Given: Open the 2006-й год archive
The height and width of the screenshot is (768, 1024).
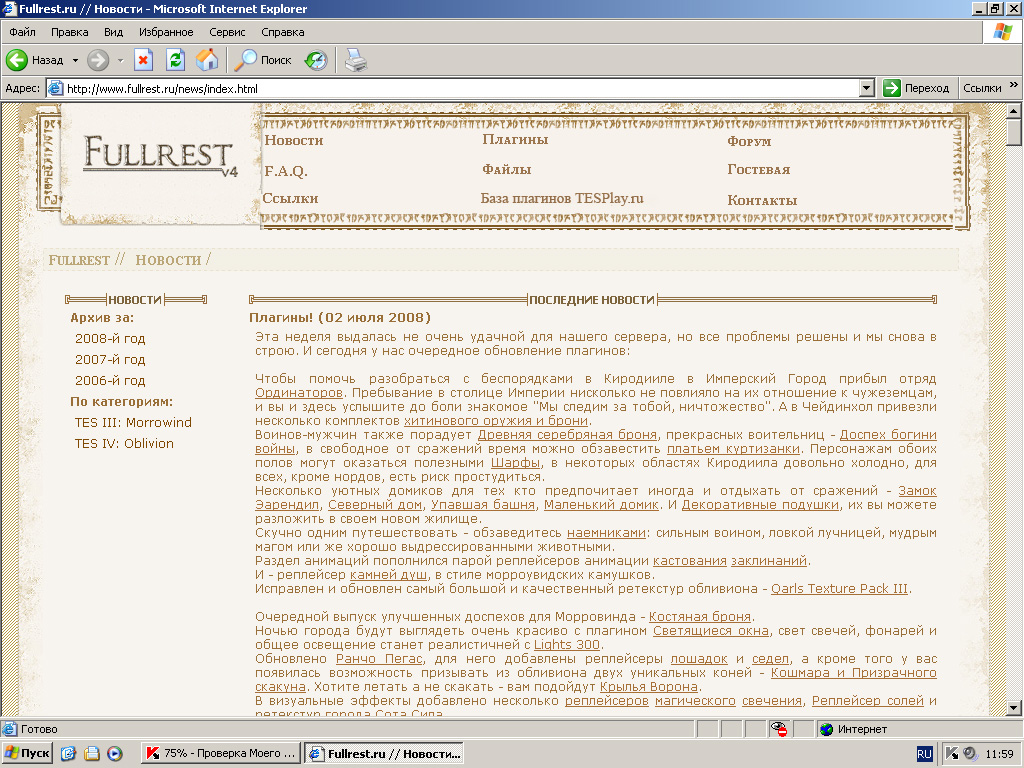Looking at the screenshot, I should coord(110,381).
